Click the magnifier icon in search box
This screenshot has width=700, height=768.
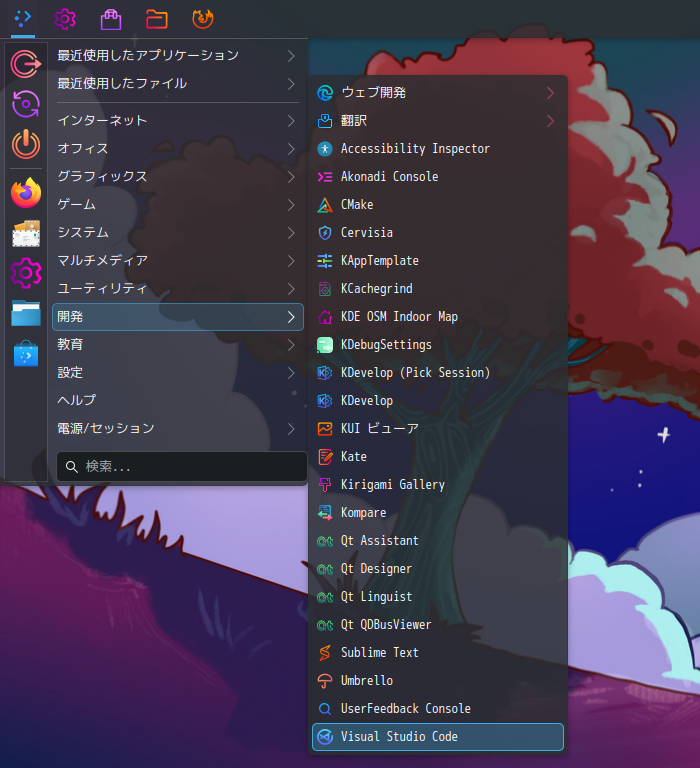(x=72, y=467)
